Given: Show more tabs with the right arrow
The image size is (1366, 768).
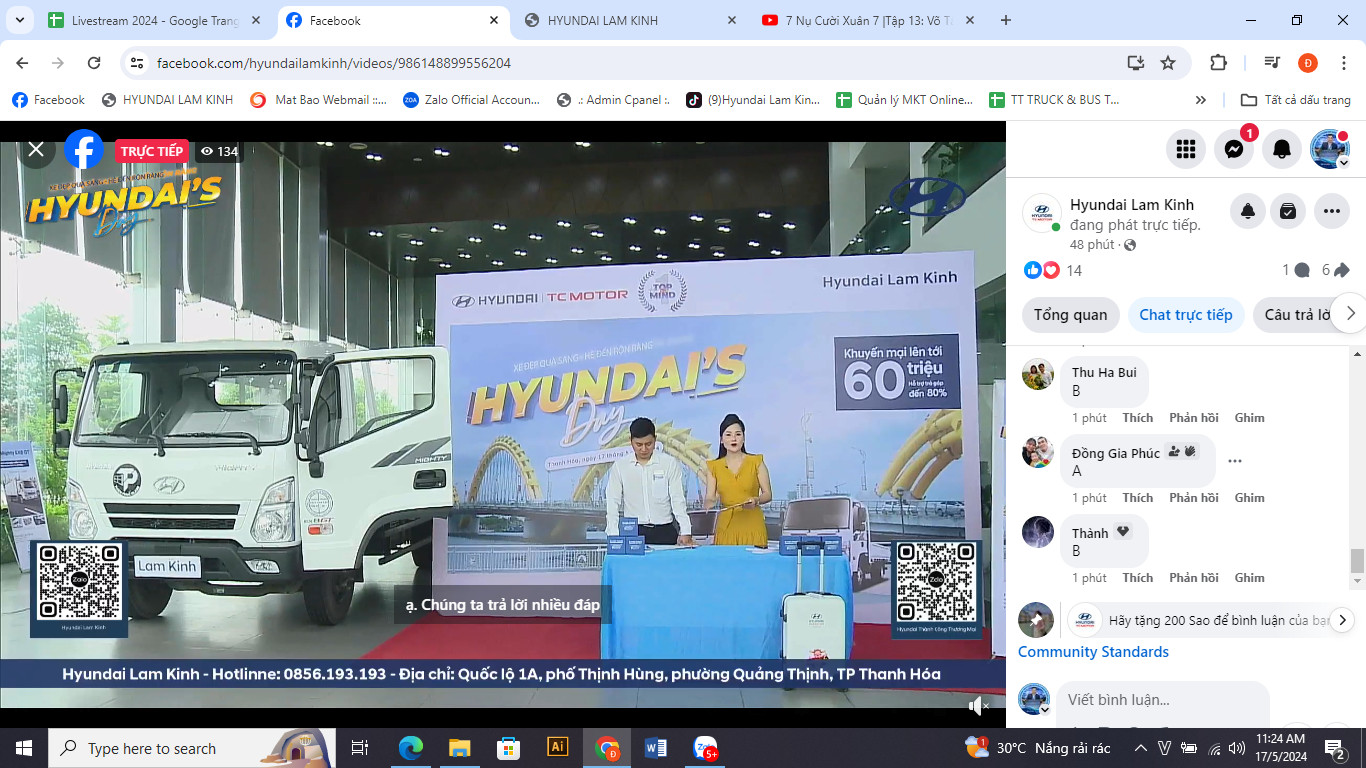Looking at the screenshot, I should point(1350,313).
